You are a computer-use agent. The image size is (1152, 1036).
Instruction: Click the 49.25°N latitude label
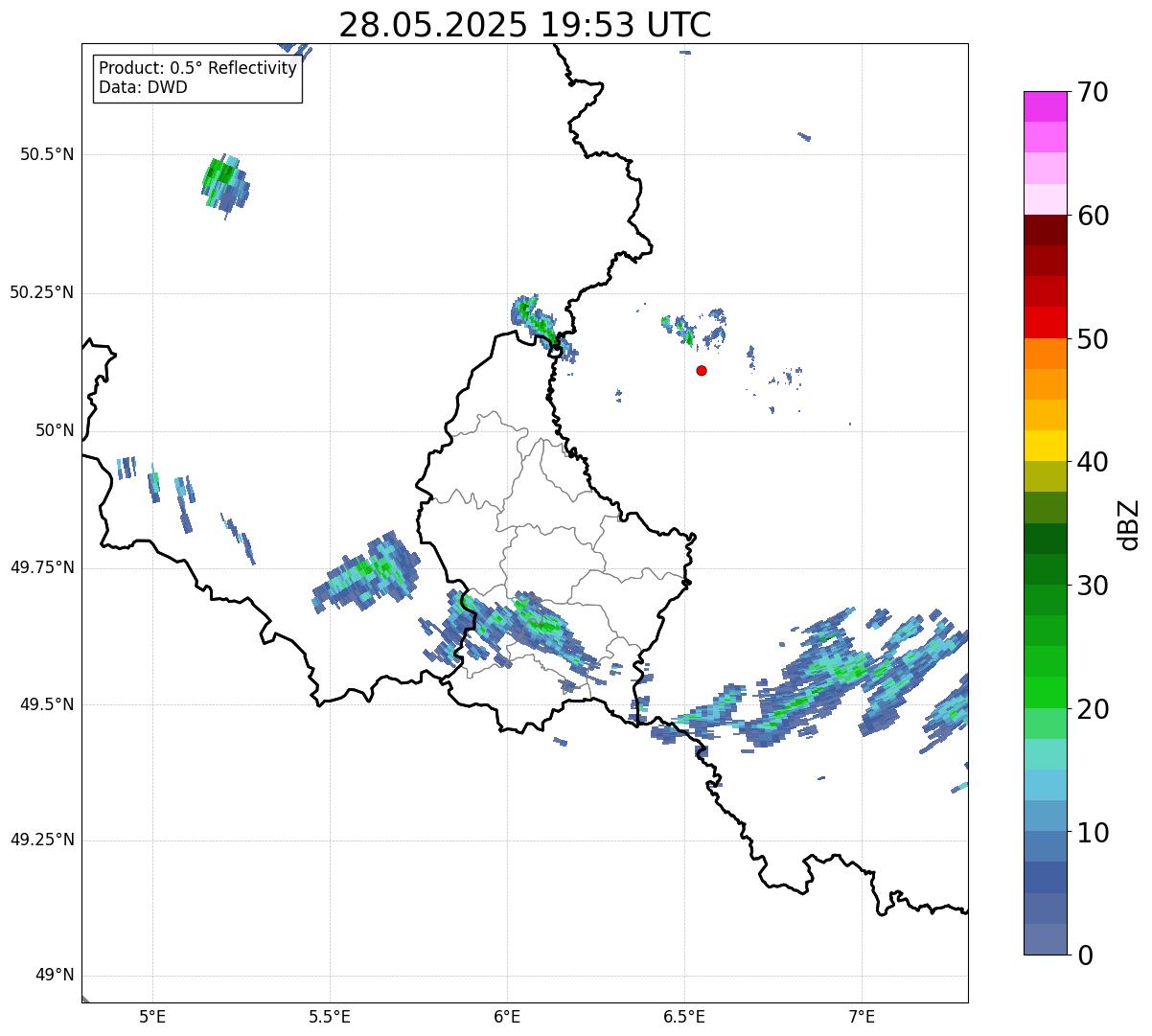[x=42, y=840]
